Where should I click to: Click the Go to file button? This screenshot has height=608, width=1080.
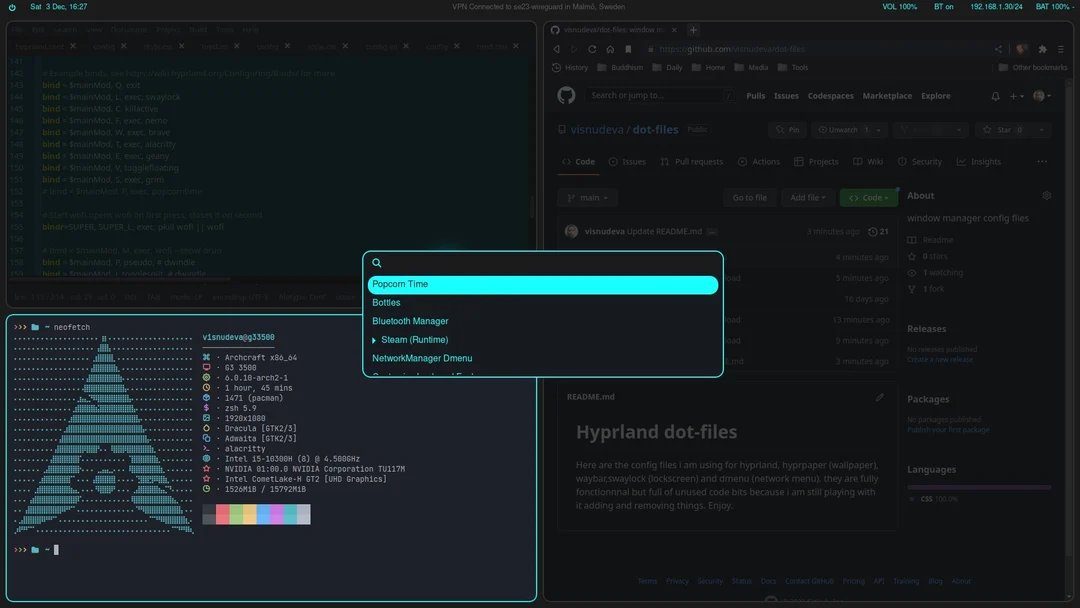coord(749,197)
